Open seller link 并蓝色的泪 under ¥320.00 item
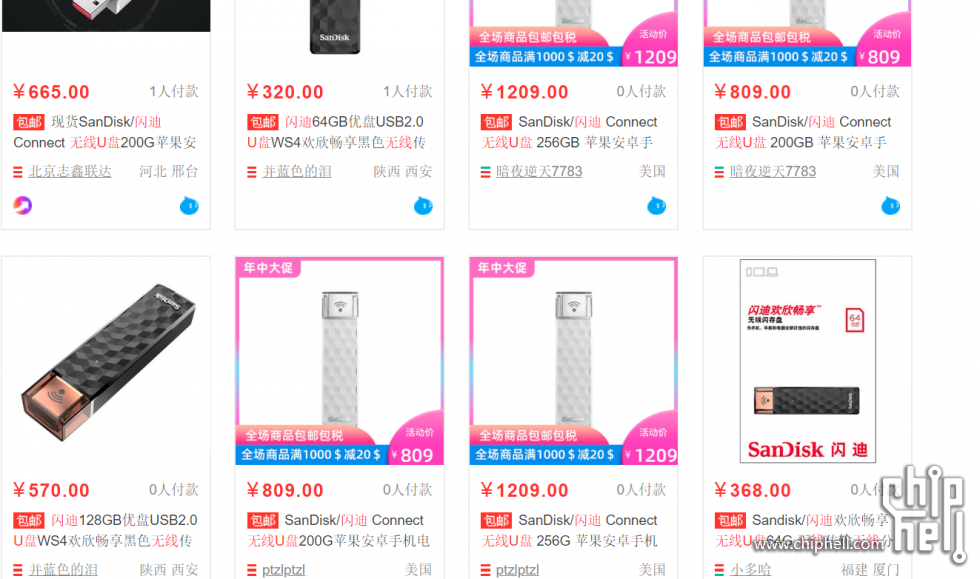The width and height of the screenshot is (980, 579). click(x=297, y=171)
